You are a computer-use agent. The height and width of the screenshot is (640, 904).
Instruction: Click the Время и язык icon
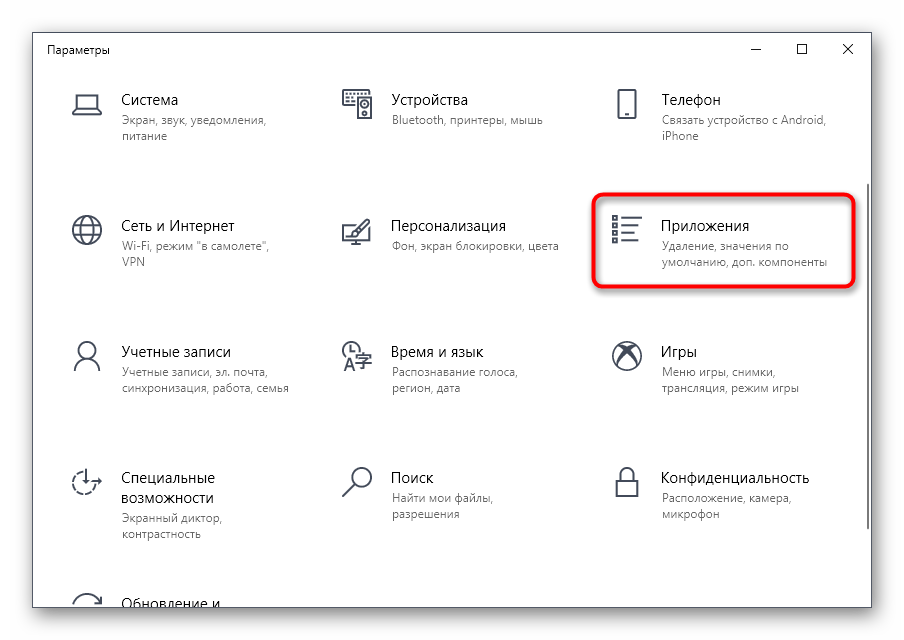pos(357,355)
